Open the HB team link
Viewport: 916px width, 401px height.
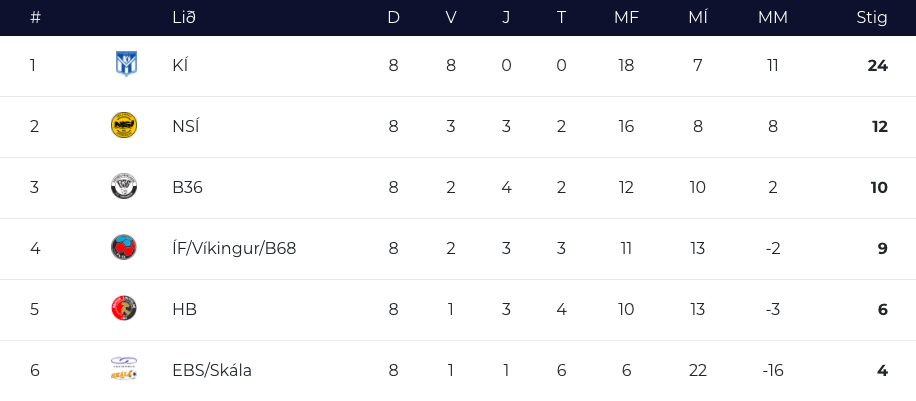pos(185,309)
